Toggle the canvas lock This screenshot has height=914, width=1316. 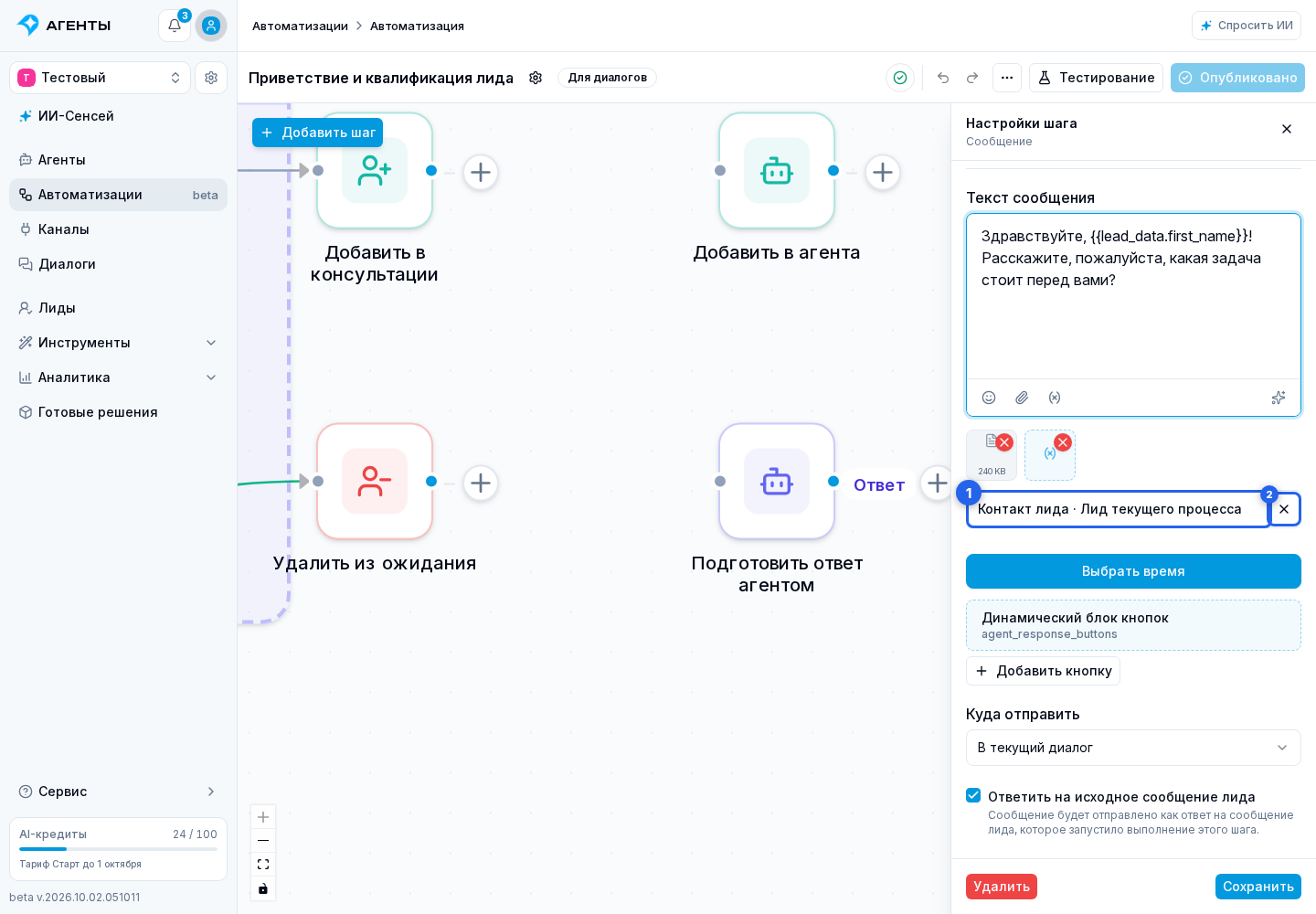263,888
